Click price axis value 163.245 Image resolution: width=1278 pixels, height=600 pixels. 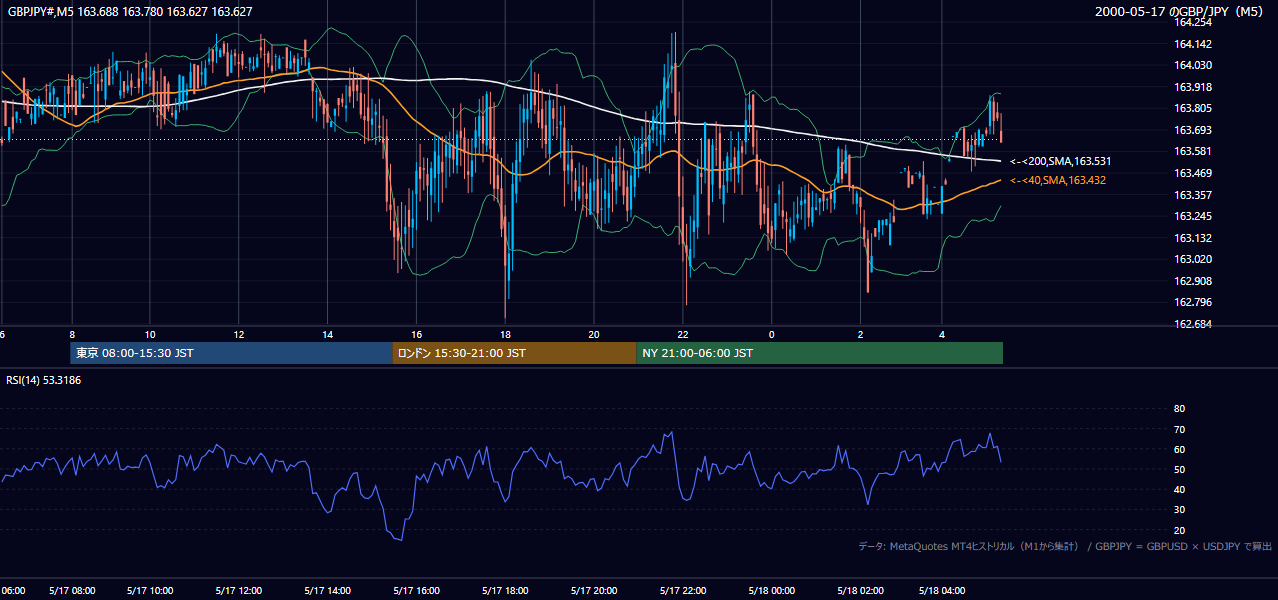(x=1193, y=216)
